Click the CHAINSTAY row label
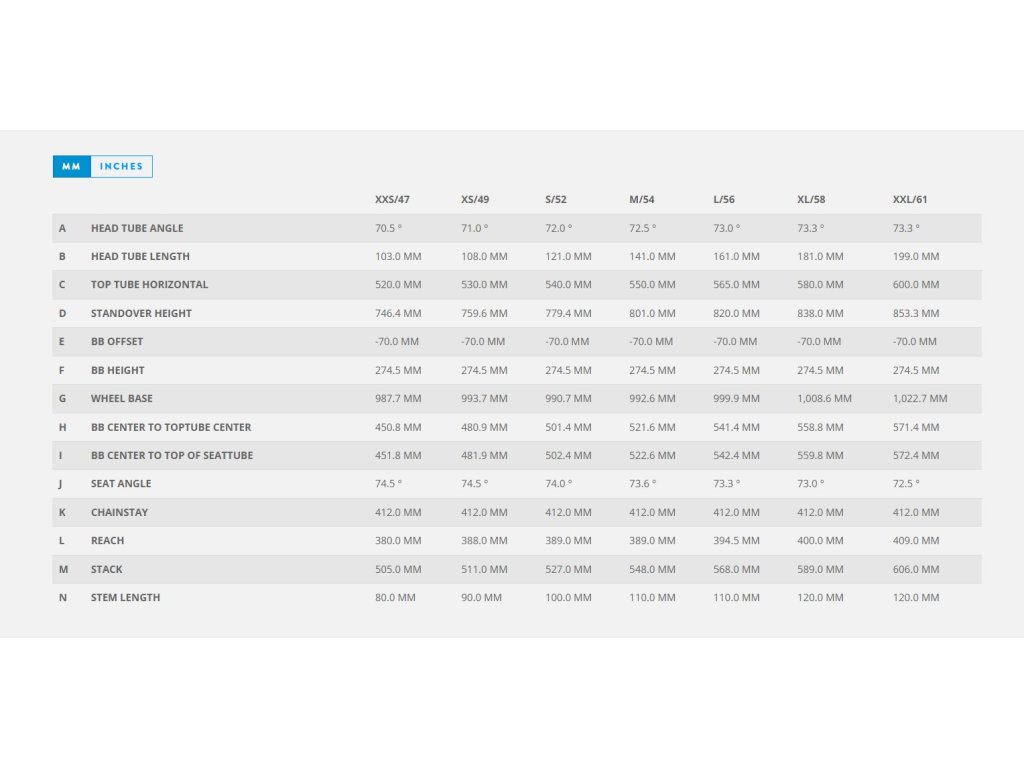The width and height of the screenshot is (1024, 768). coord(120,512)
